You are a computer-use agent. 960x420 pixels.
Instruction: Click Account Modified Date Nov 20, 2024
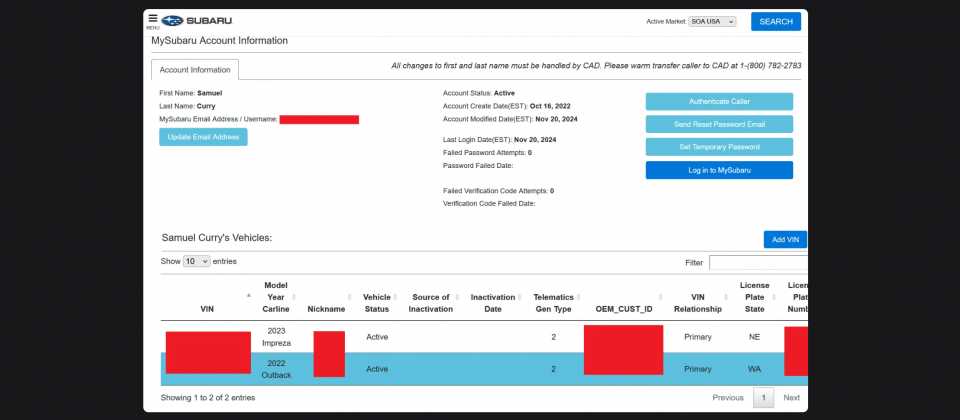point(510,119)
